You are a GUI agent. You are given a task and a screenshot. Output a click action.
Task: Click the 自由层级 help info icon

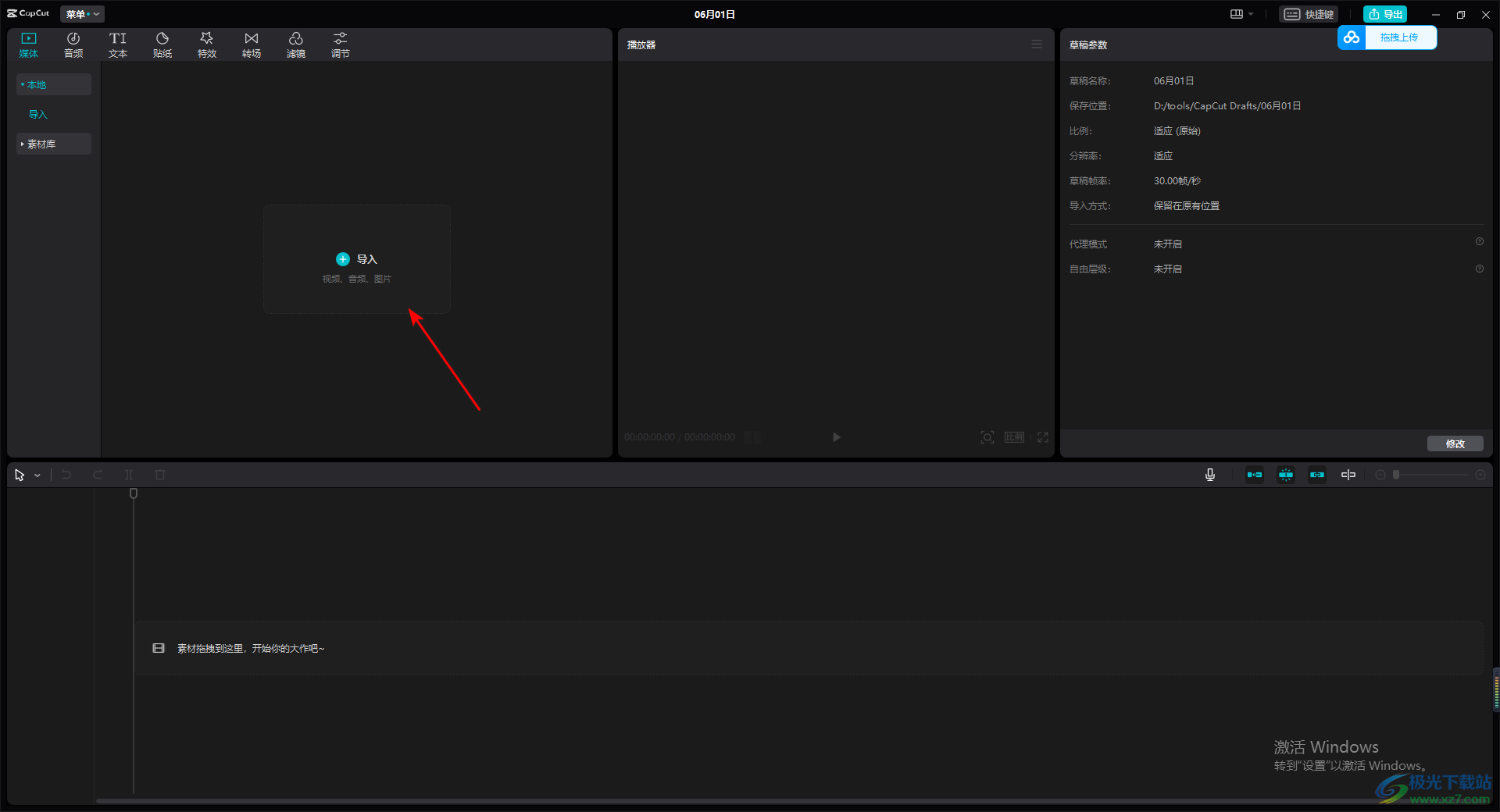(x=1480, y=269)
